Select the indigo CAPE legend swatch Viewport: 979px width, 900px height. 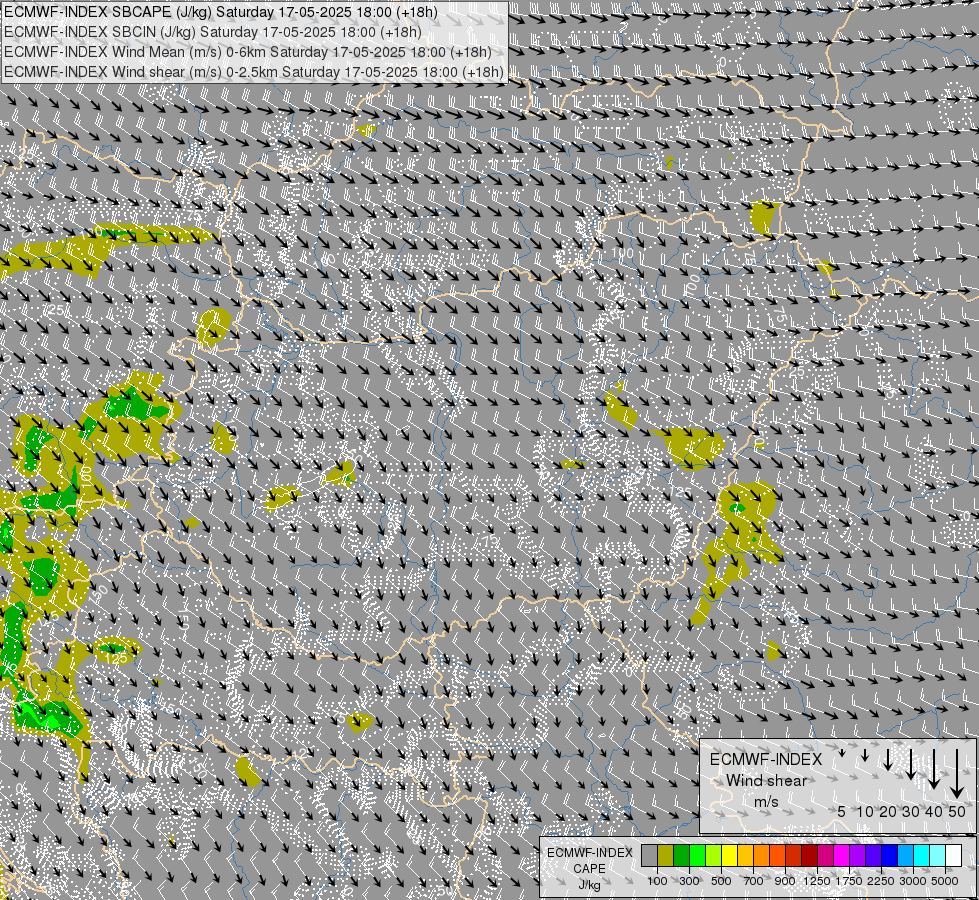873,856
